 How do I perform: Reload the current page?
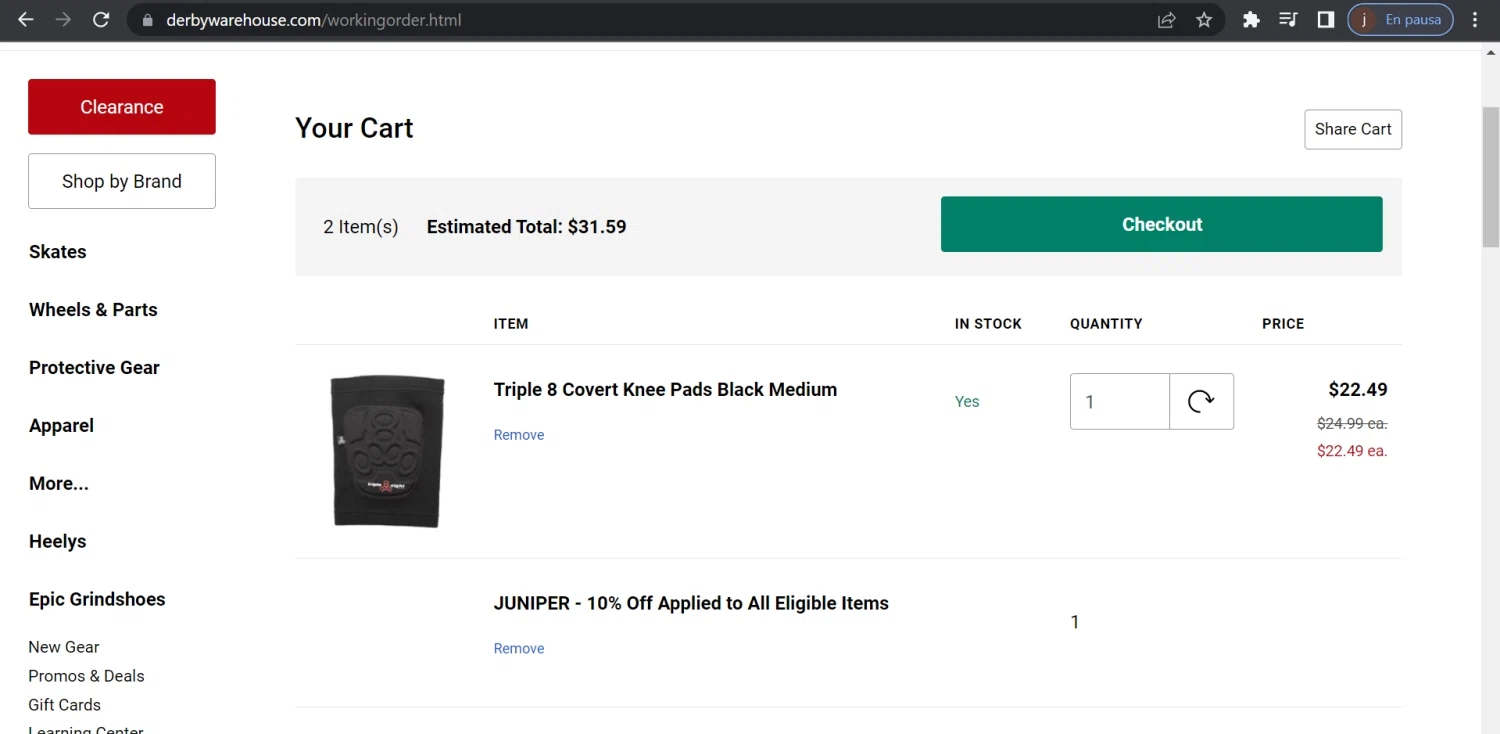click(x=101, y=20)
